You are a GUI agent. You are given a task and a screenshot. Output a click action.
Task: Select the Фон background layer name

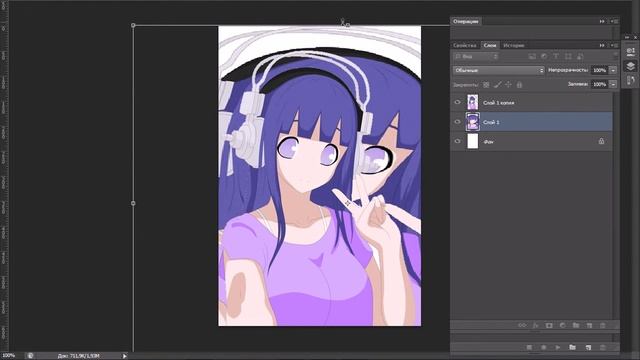click(x=488, y=142)
